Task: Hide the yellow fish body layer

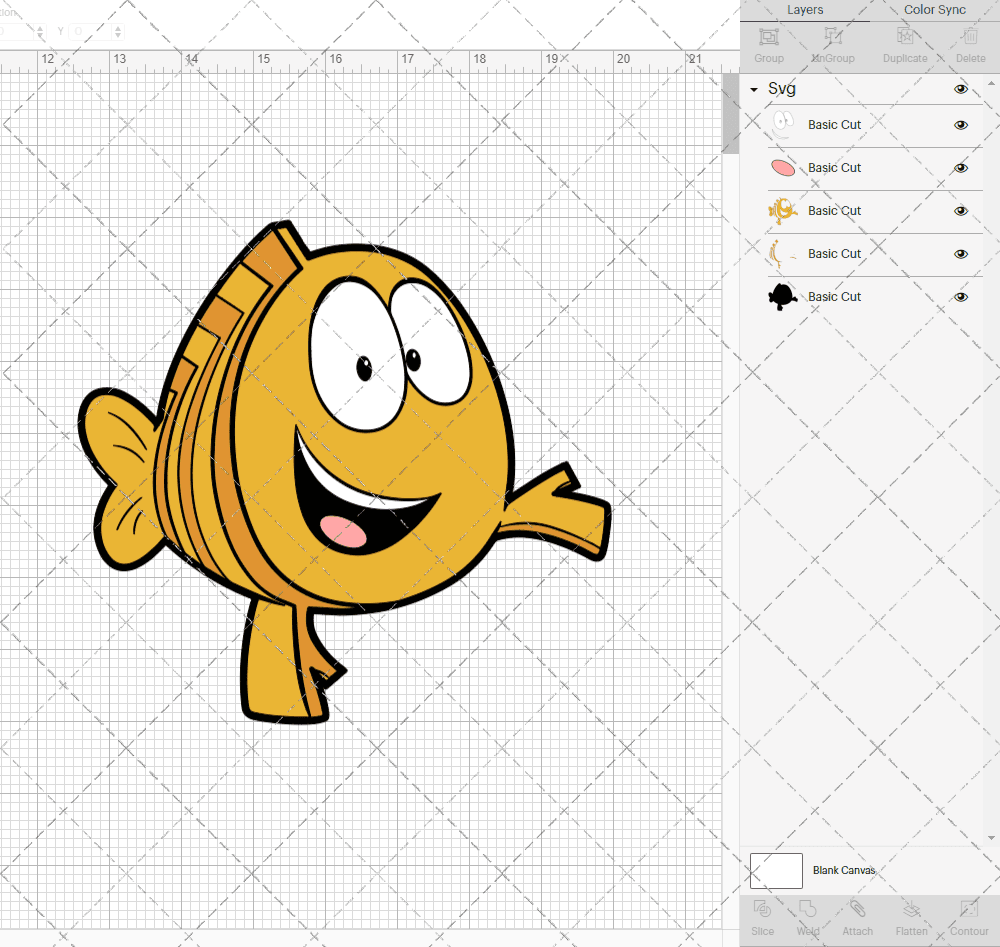Action: click(960, 211)
